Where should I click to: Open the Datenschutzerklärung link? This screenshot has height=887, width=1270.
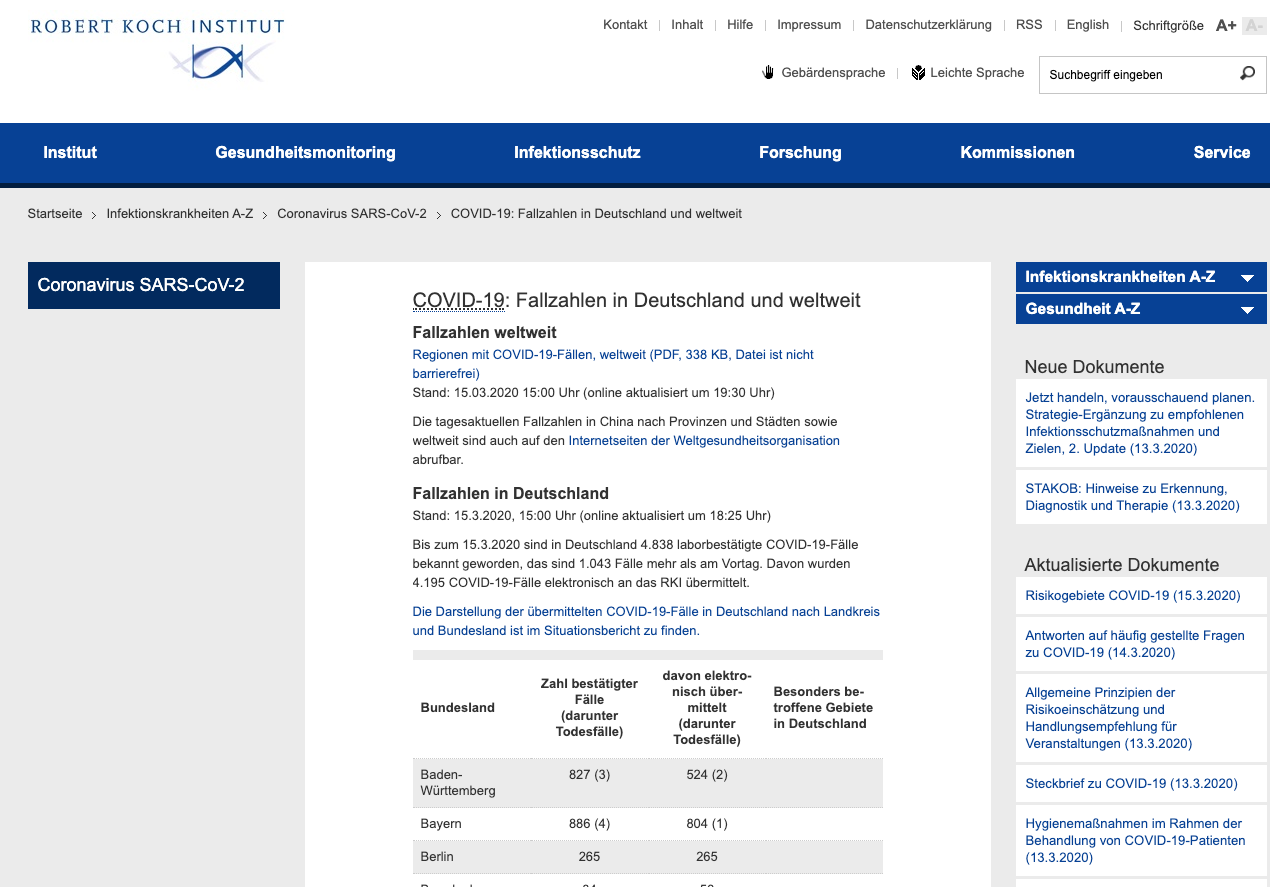928,25
